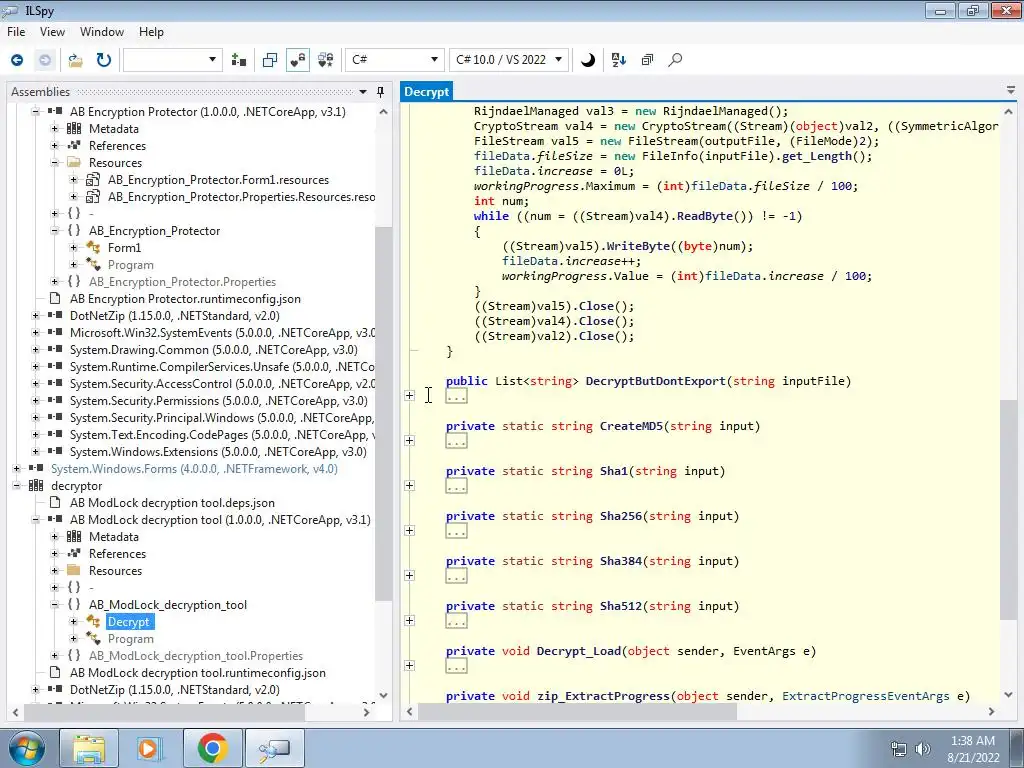The width and height of the screenshot is (1024, 768).
Task: Open the C# language dropdown
Action: [394, 60]
